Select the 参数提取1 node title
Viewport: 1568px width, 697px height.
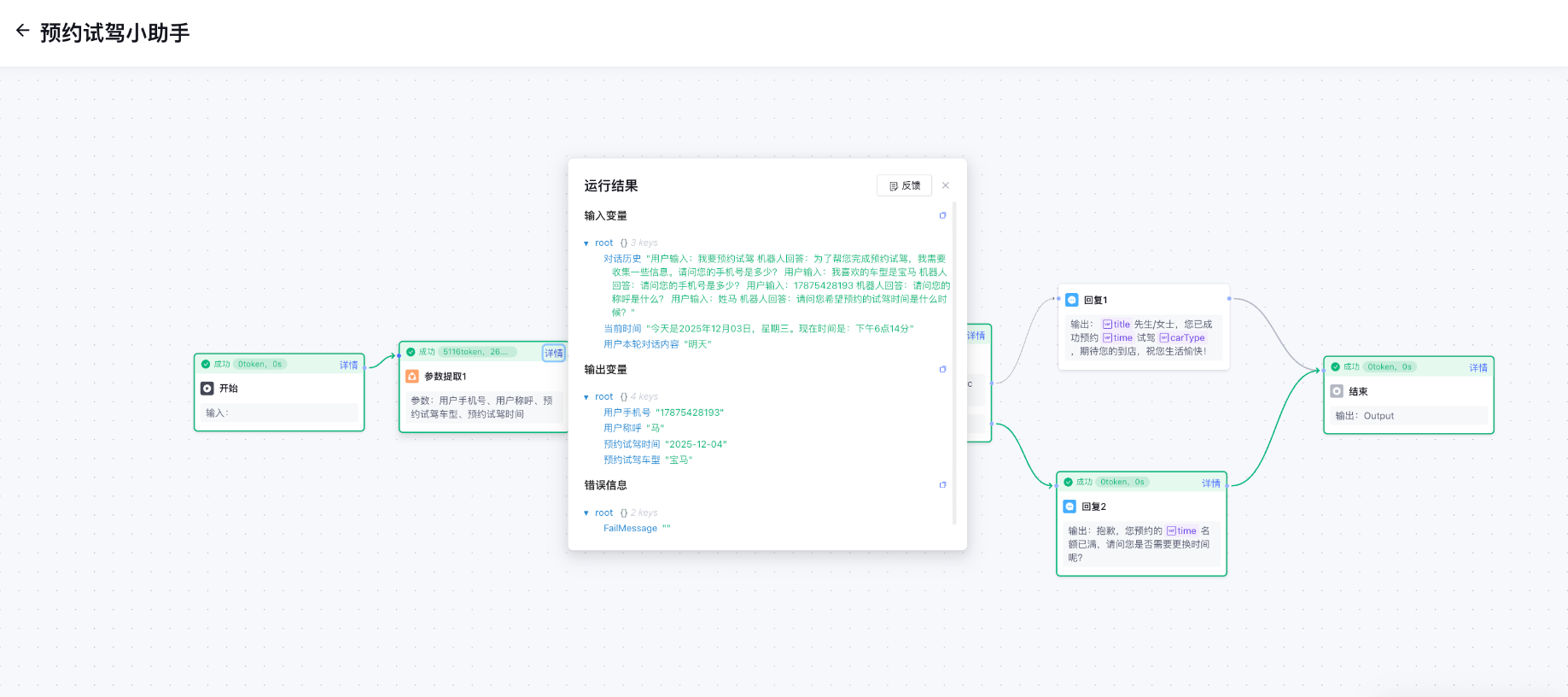(446, 377)
